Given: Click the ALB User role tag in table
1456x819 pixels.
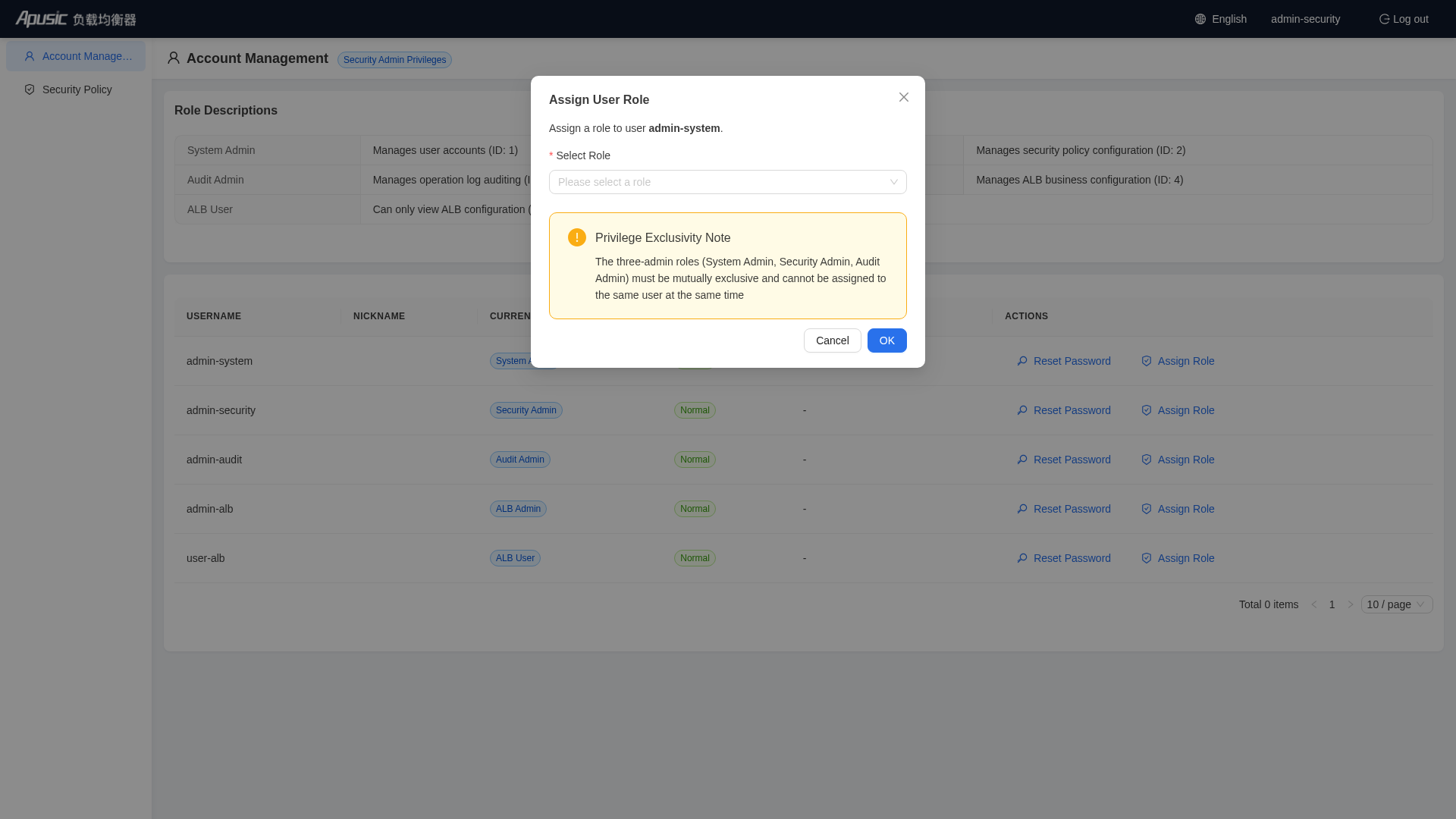Looking at the screenshot, I should [x=515, y=558].
